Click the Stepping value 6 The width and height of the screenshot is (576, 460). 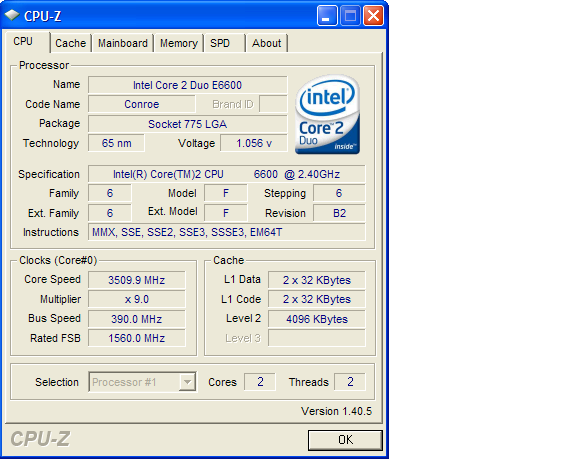(339, 193)
